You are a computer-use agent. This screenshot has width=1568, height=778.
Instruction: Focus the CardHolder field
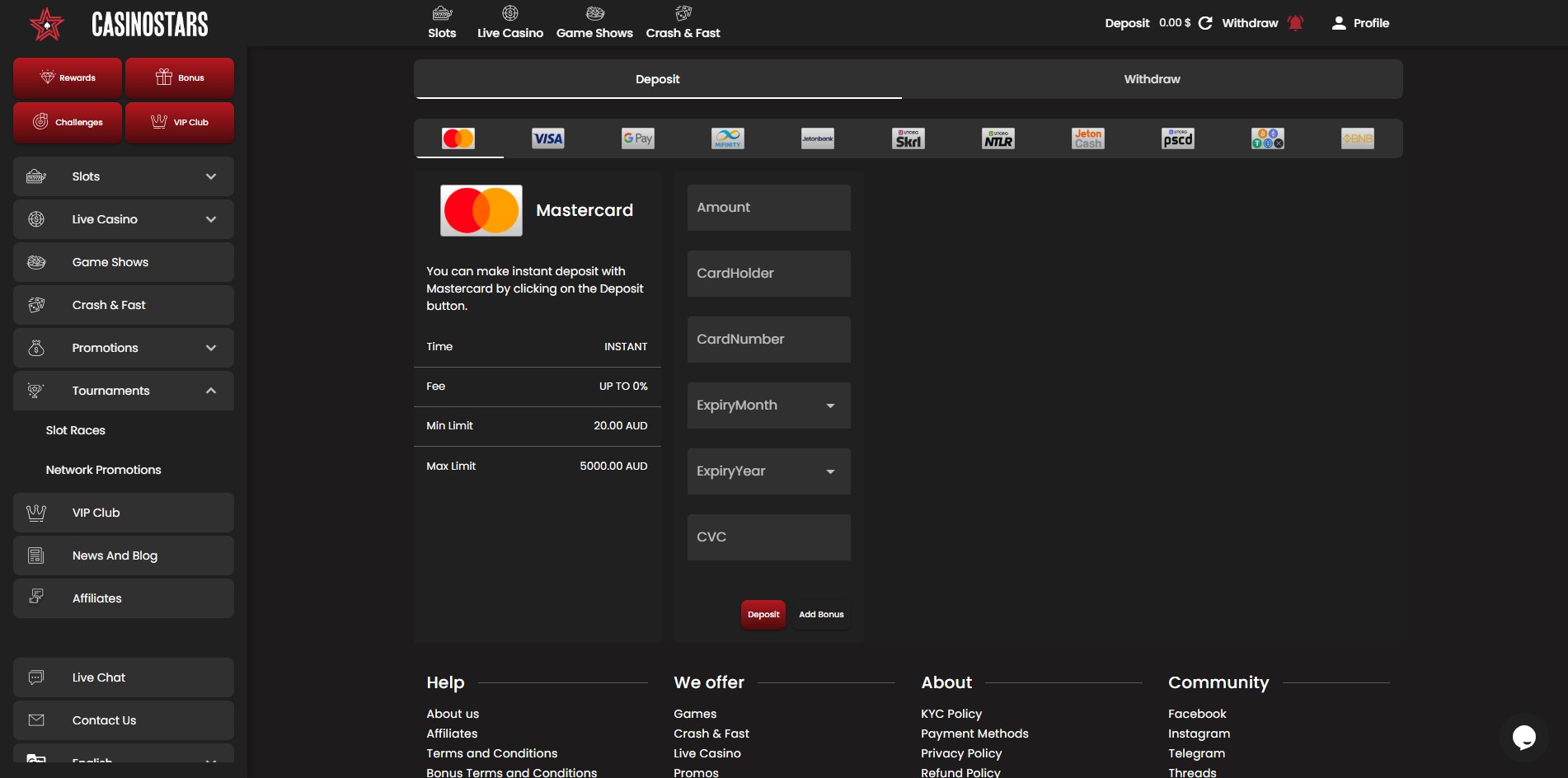[768, 274]
